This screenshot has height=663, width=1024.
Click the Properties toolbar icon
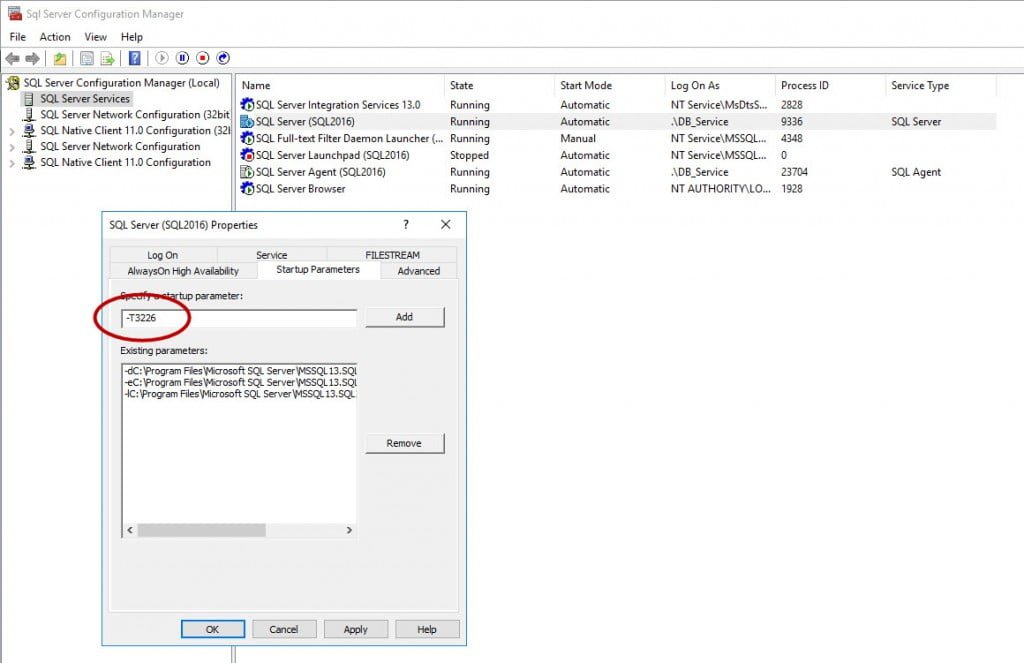click(x=86, y=58)
